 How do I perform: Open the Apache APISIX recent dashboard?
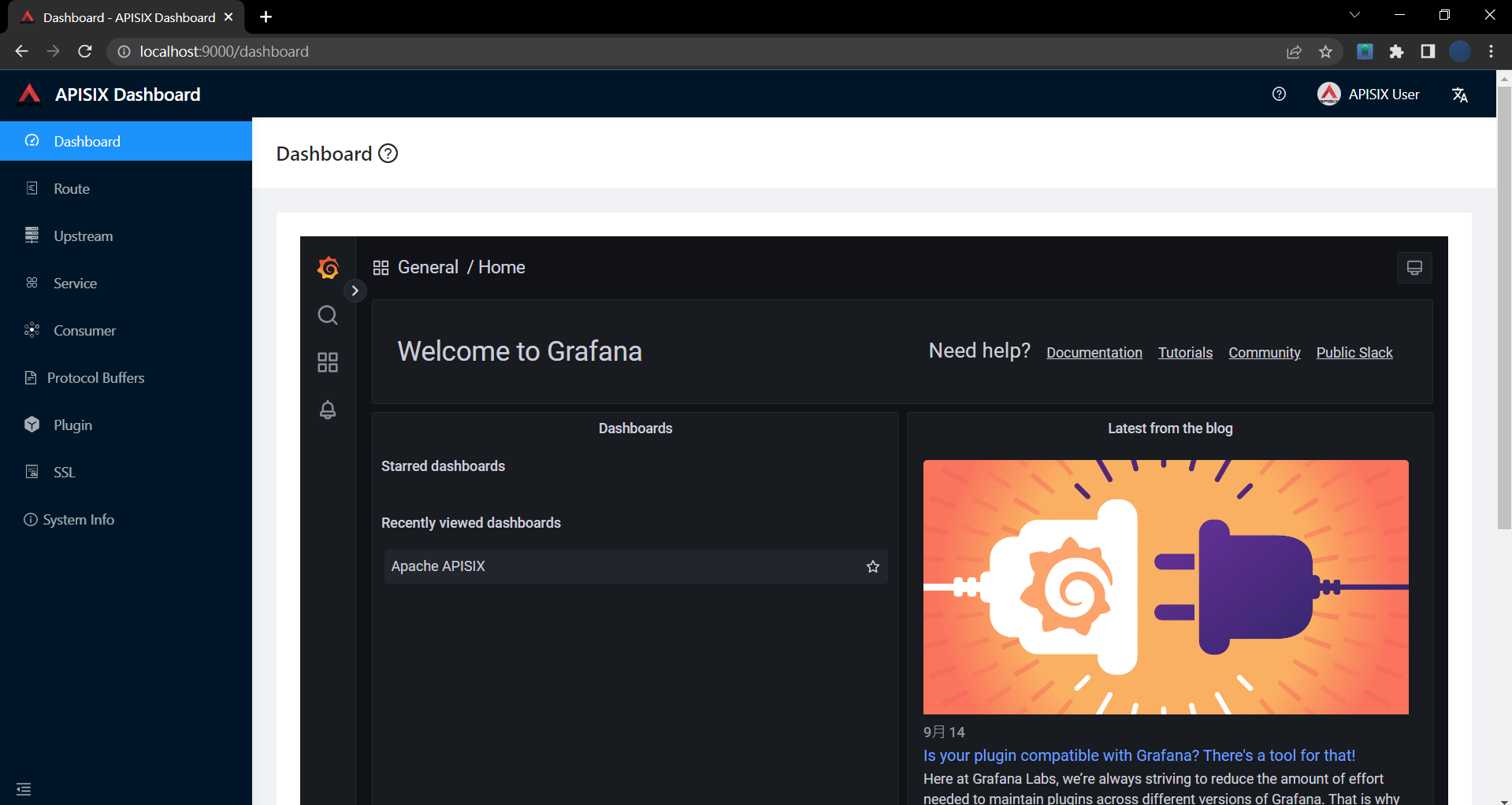click(635, 566)
